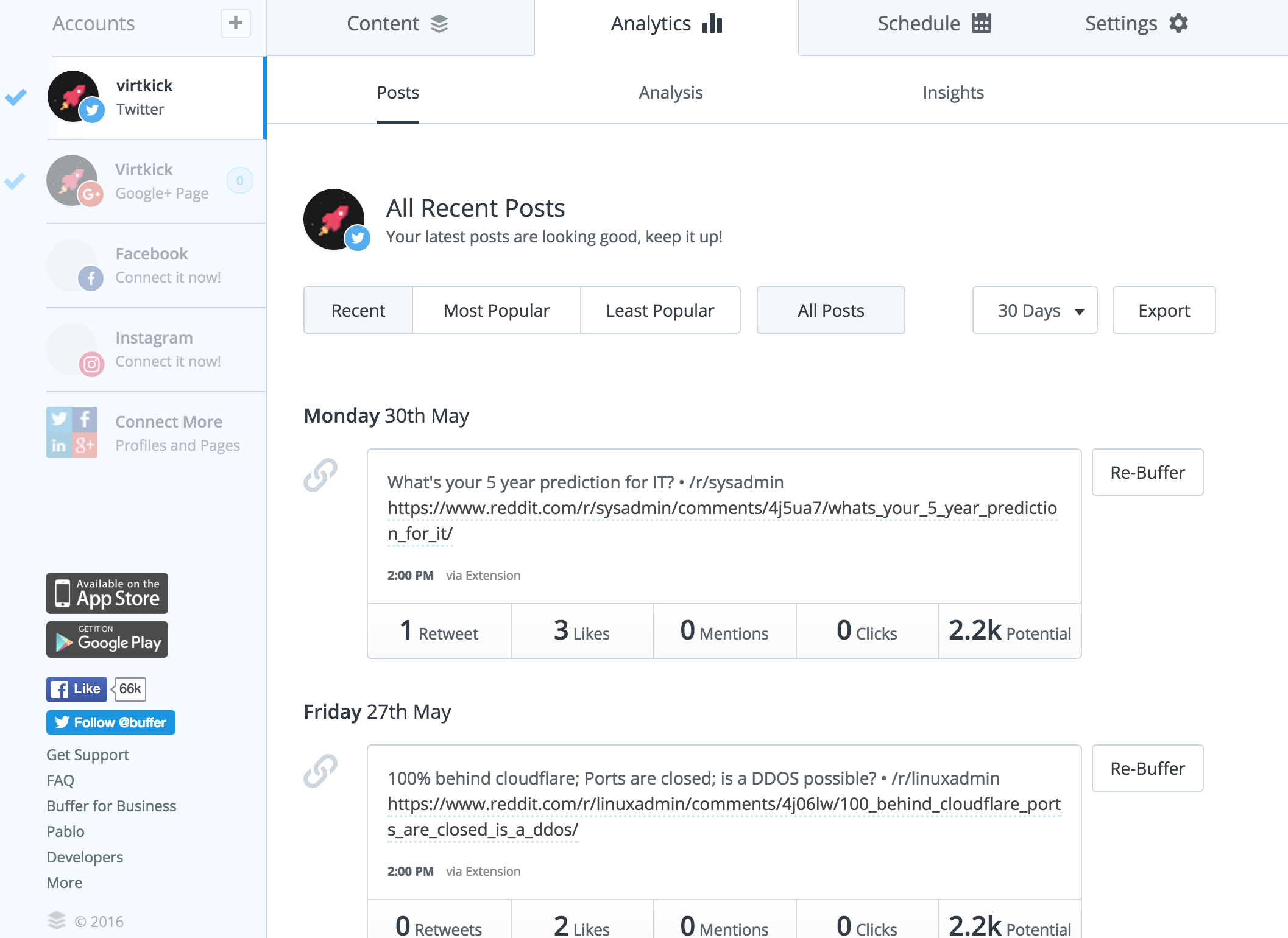Click the plus icon to add account

[236, 24]
